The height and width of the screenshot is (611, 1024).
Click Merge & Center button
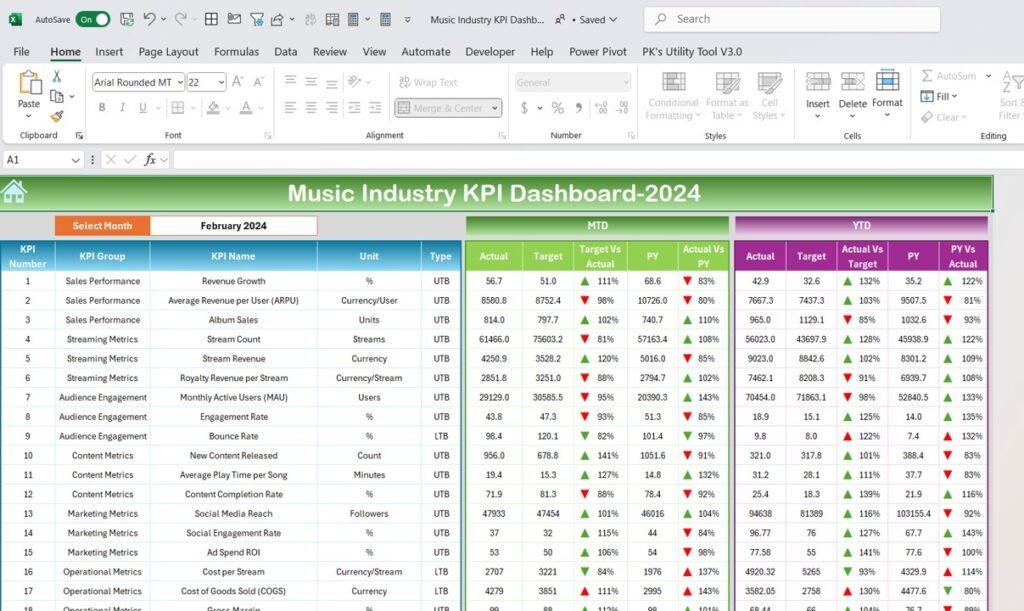(x=441, y=108)
